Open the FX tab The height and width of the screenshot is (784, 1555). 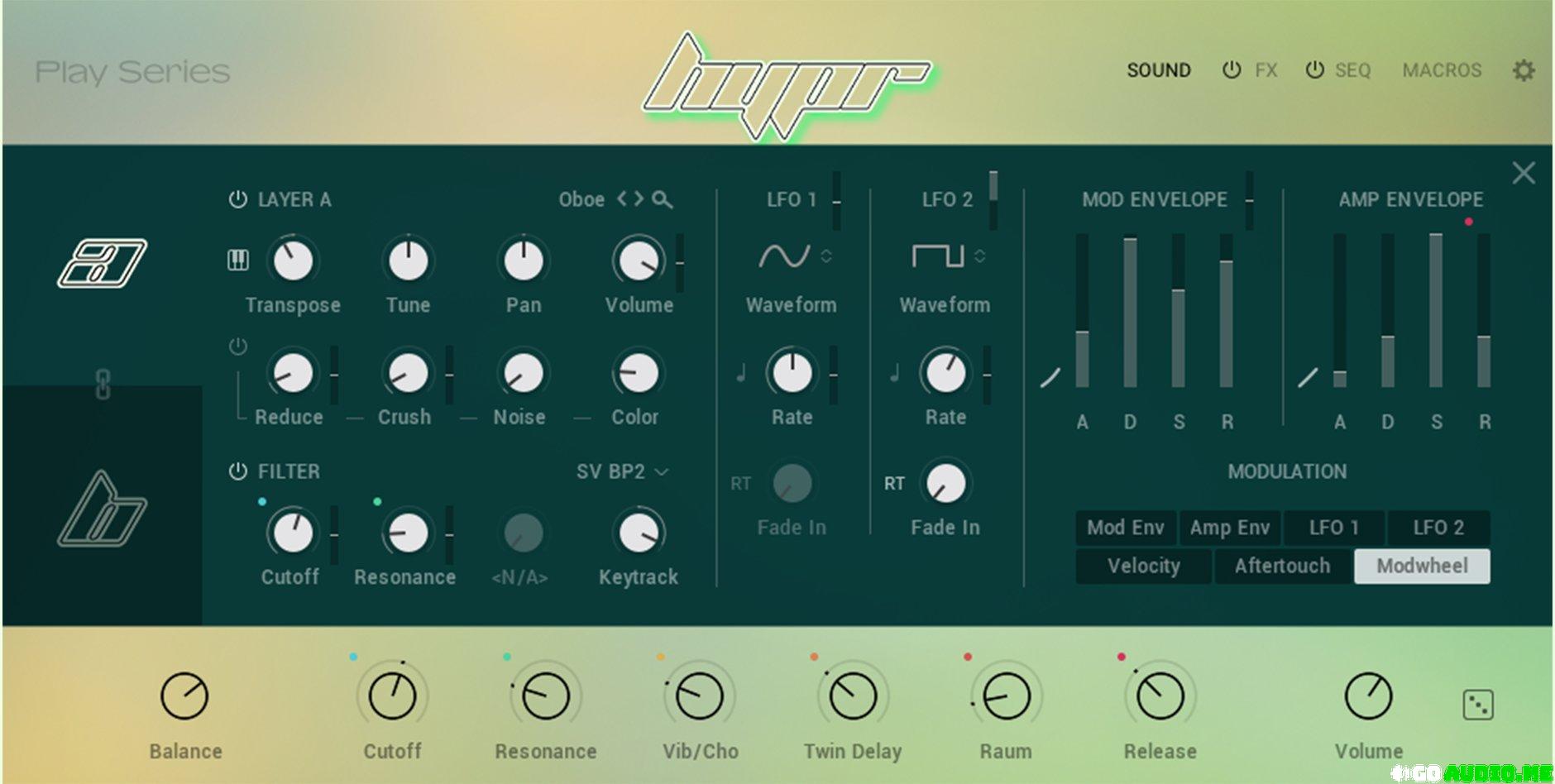click(1266, 70)
